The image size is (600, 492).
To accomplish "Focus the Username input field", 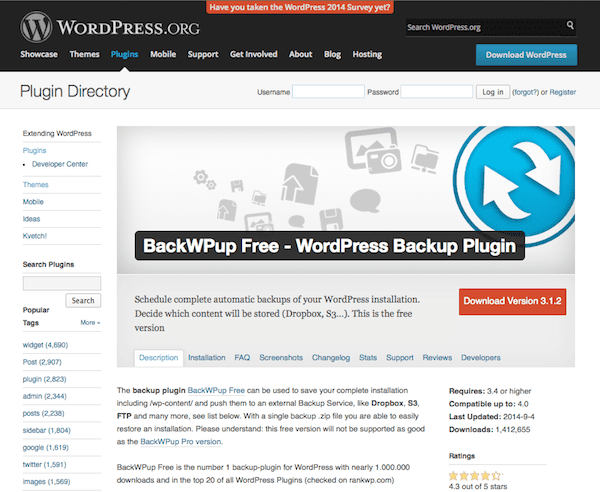I will click(x=328, y=92).
